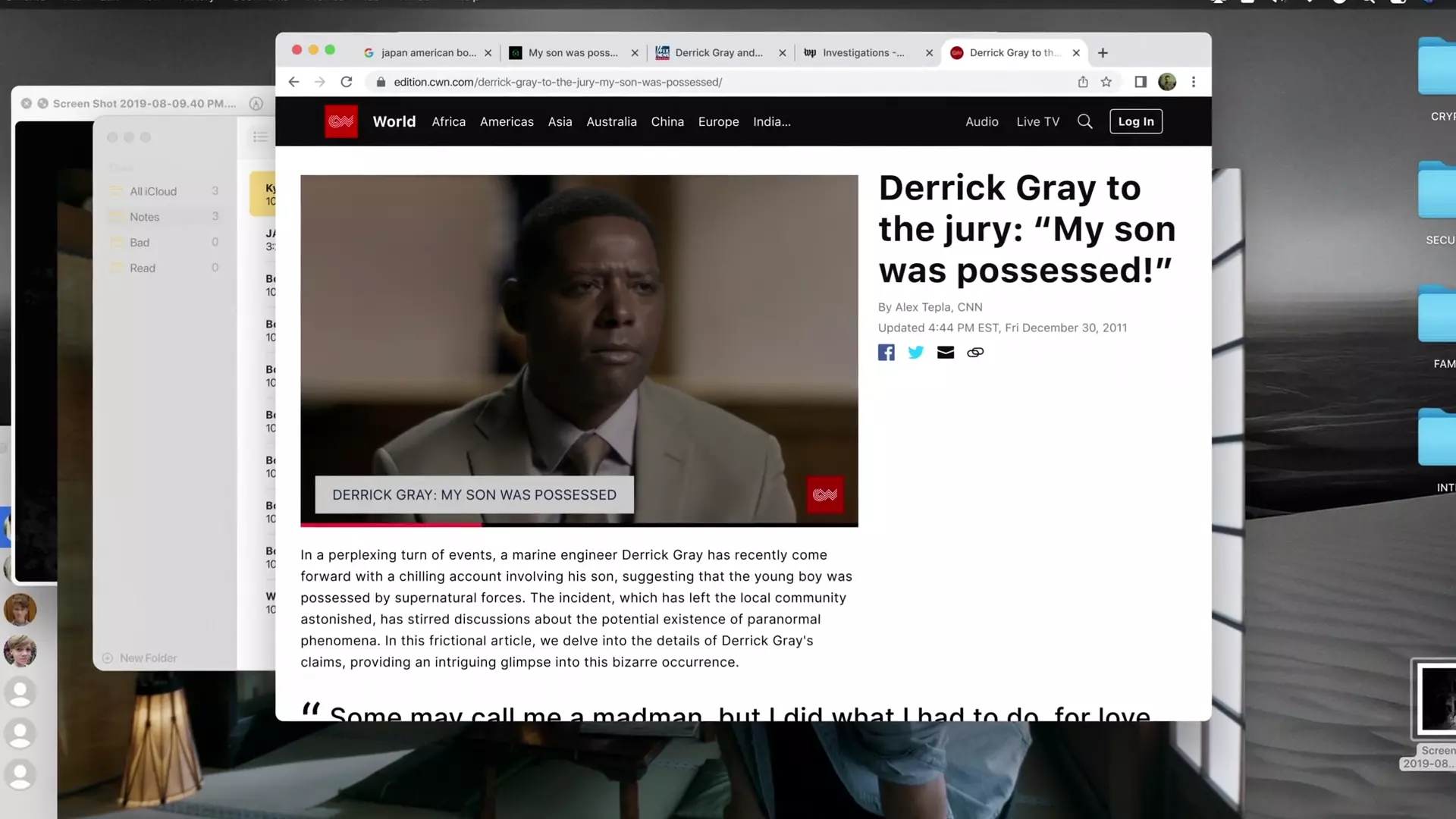Open the browser side panel icon
Screen dimensions: 1456x819
coord(1141,82)
